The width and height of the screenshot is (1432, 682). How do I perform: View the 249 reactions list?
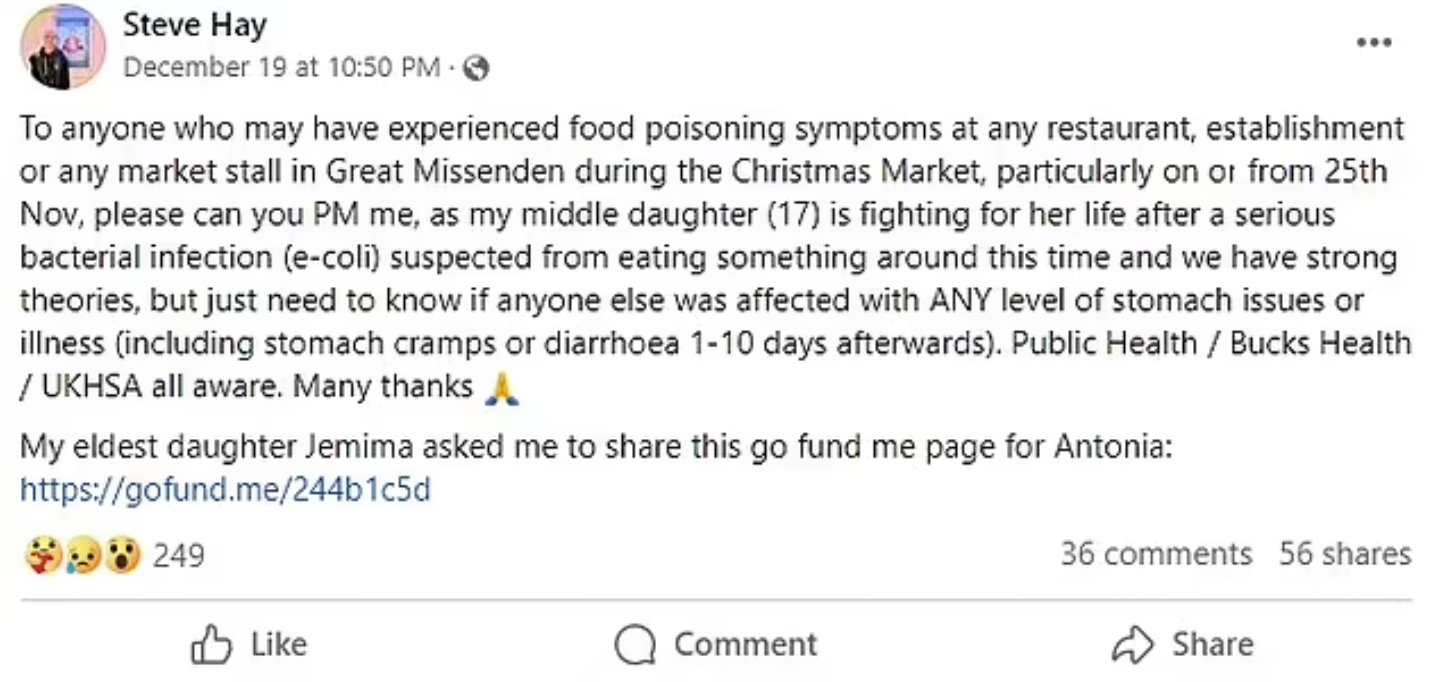[x=179, y=554]
